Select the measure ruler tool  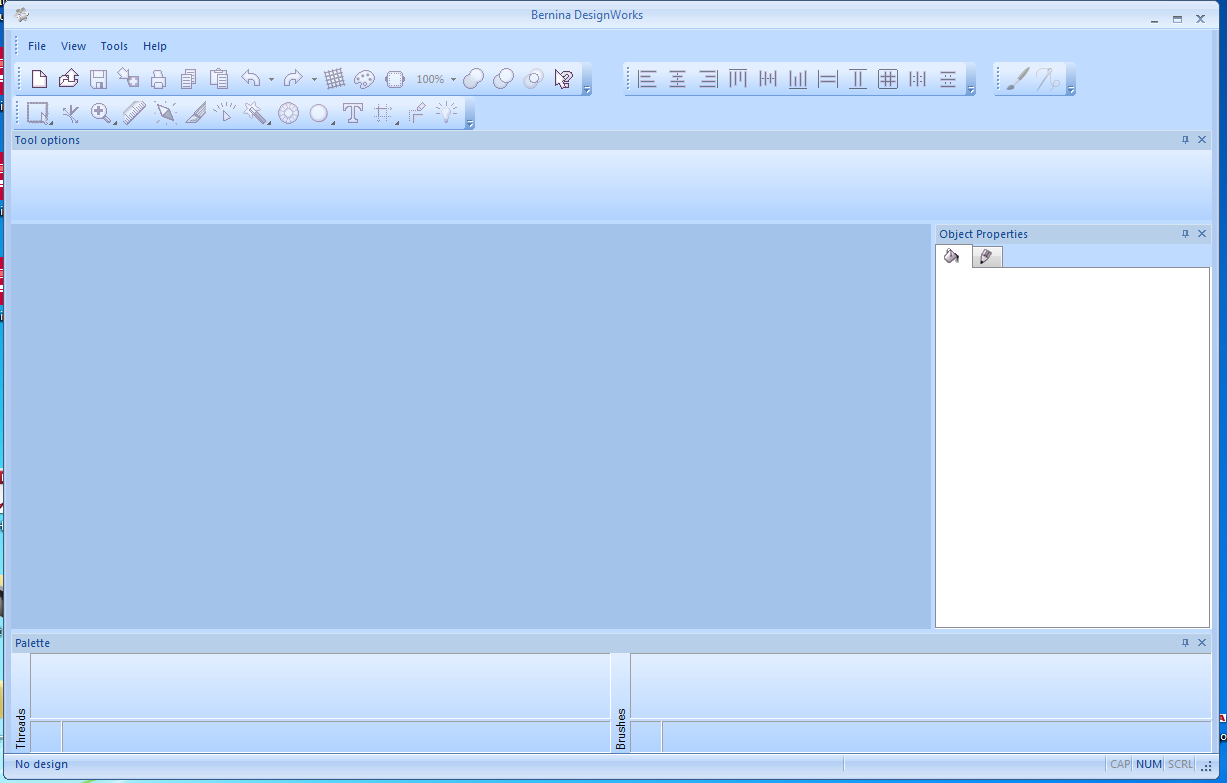coord(134,113)
